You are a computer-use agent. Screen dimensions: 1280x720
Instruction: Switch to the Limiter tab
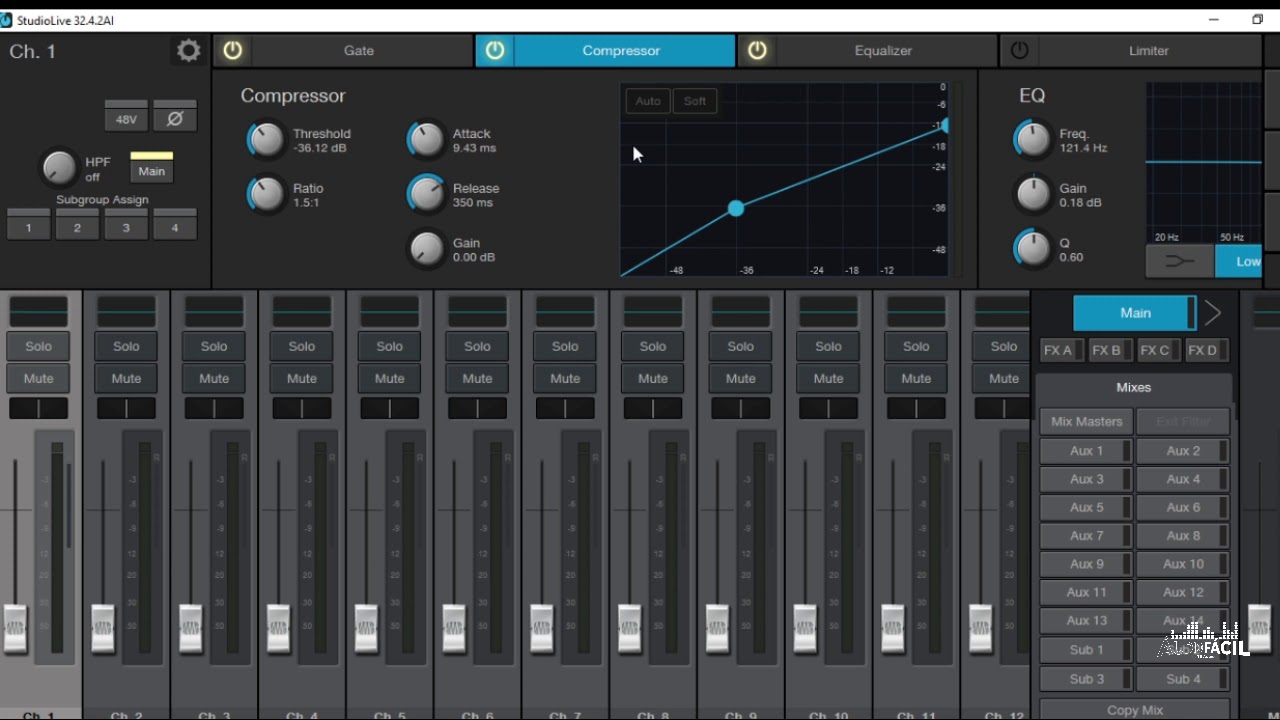pyautogui.click(x=1148, y=51)
